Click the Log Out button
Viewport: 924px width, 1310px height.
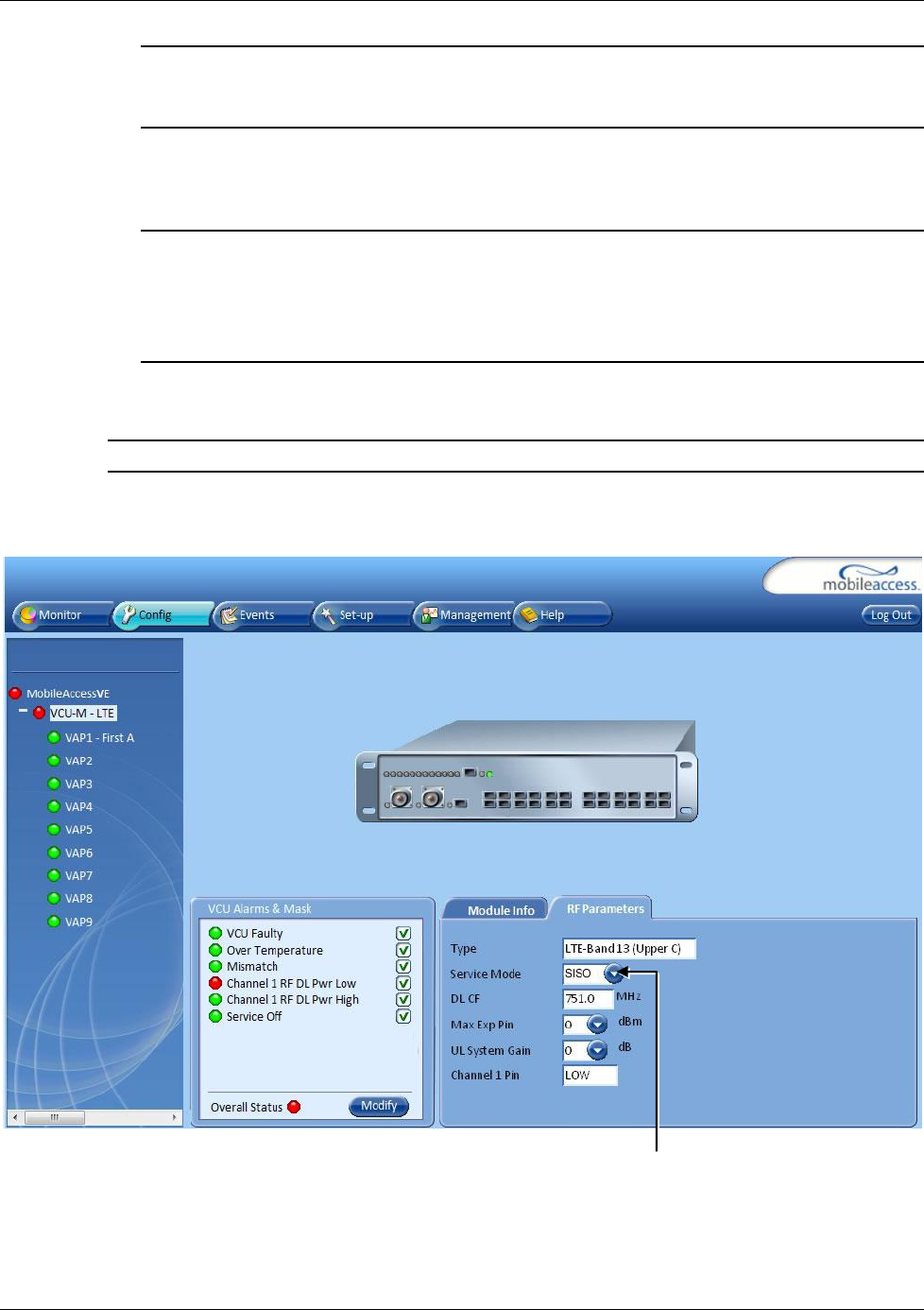(891, 615)
